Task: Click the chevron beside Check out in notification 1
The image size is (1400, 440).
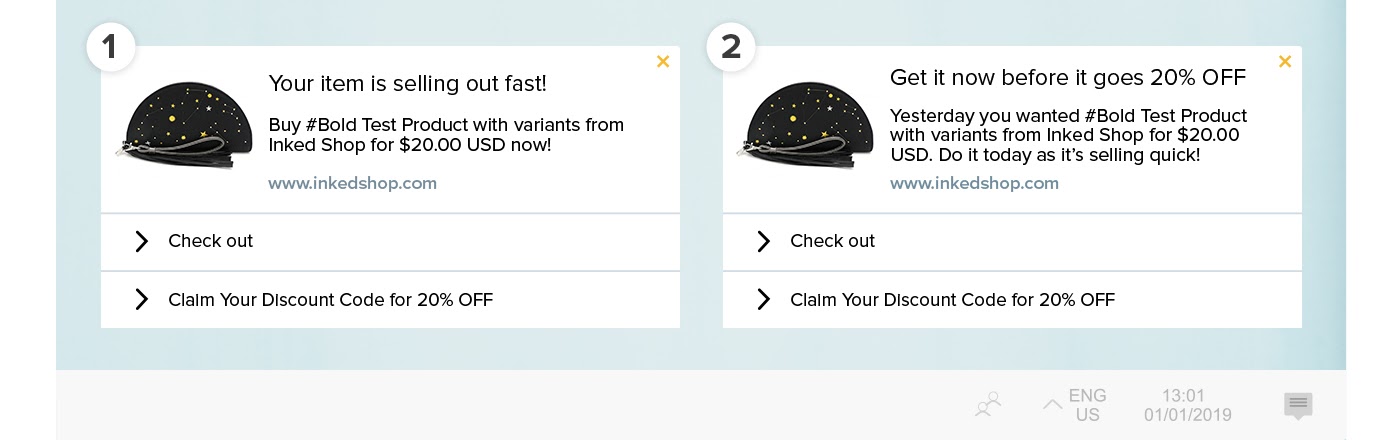Action: (141, 241)
